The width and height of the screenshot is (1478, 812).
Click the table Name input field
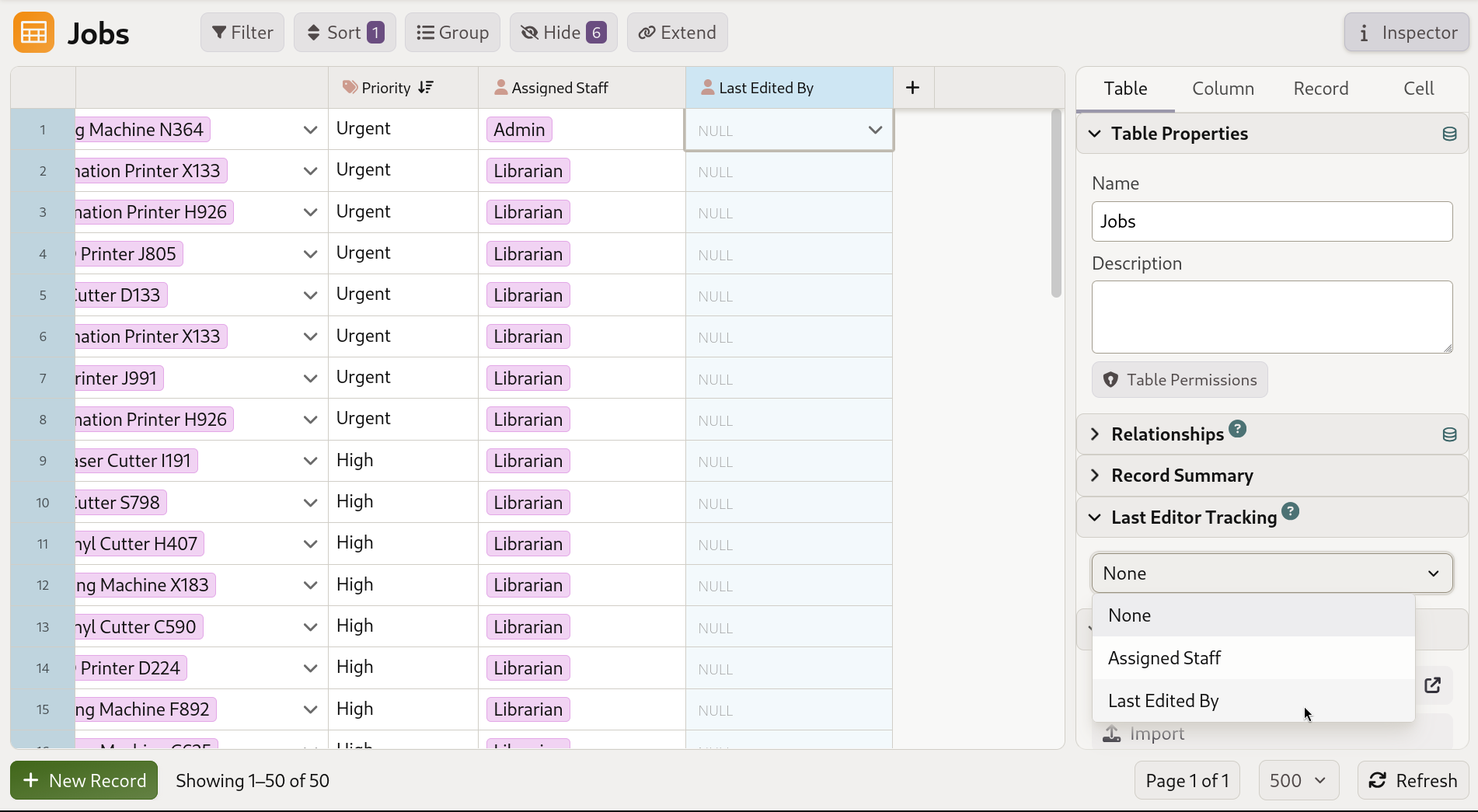[1271, 221]
